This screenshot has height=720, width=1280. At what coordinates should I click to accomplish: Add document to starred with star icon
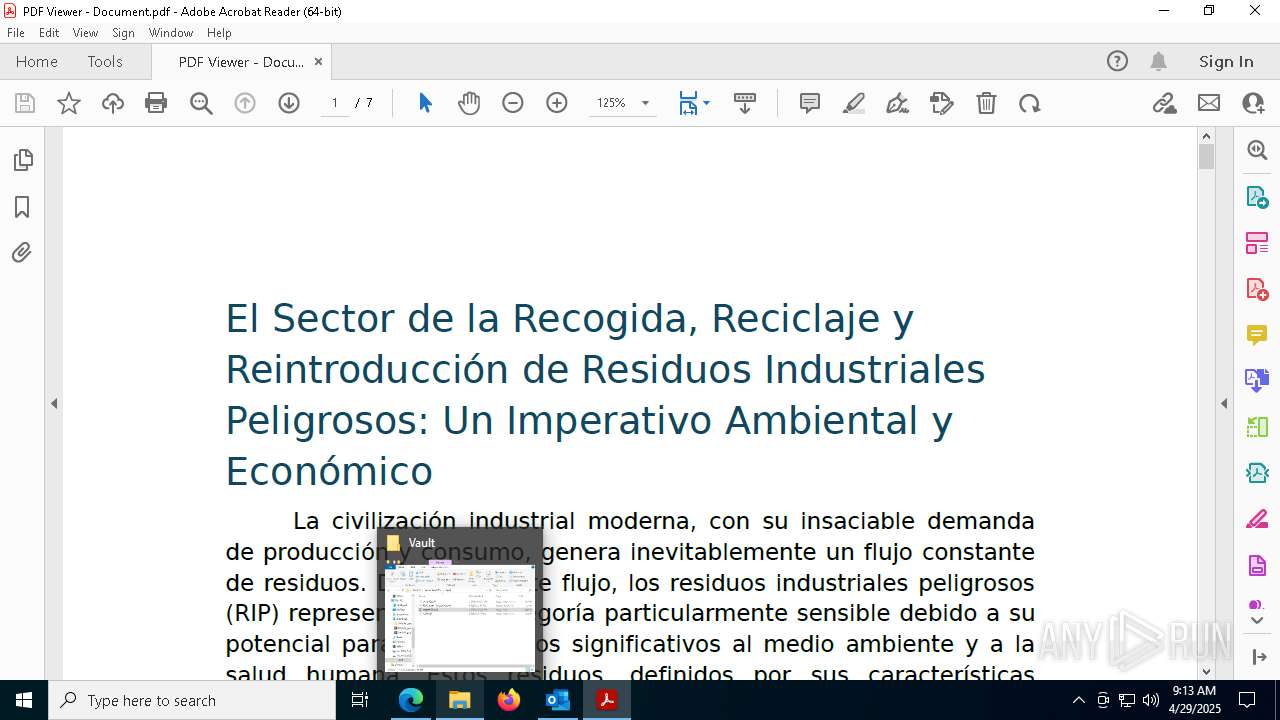[x=69, y=103]
